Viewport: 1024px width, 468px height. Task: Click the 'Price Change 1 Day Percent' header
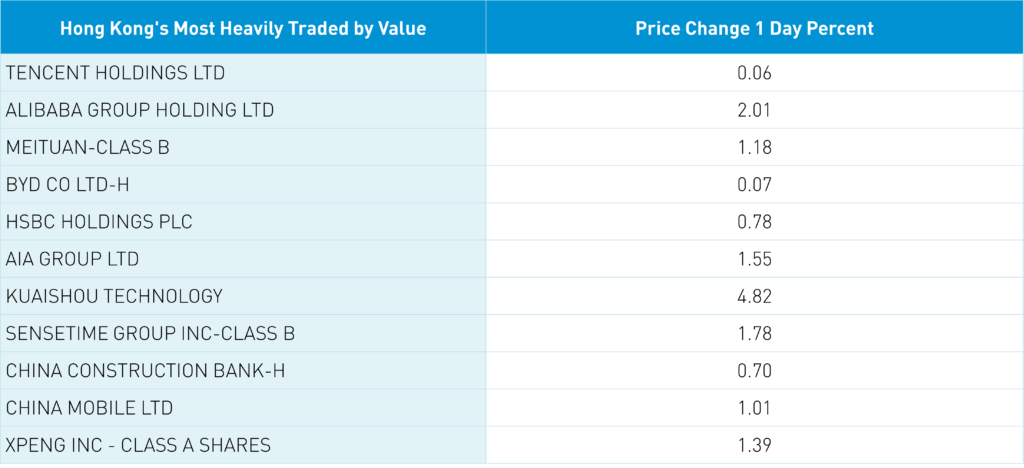click(x=754, y=28)
